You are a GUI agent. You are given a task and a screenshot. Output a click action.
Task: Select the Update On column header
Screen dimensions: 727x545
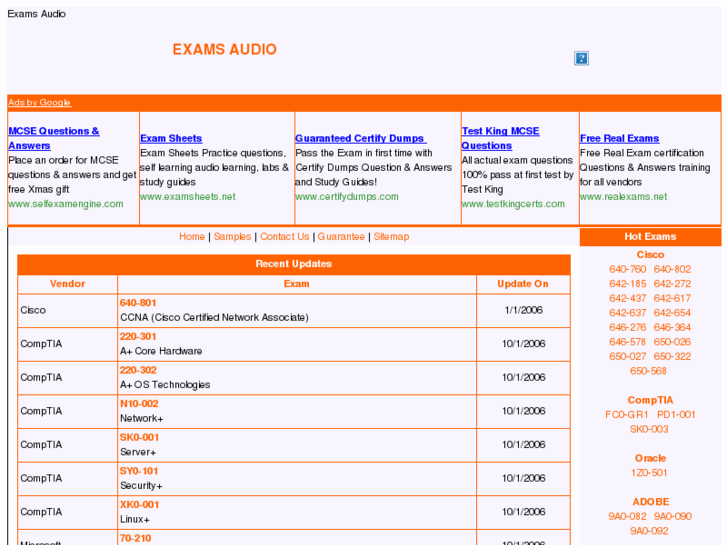click(523, 284)
